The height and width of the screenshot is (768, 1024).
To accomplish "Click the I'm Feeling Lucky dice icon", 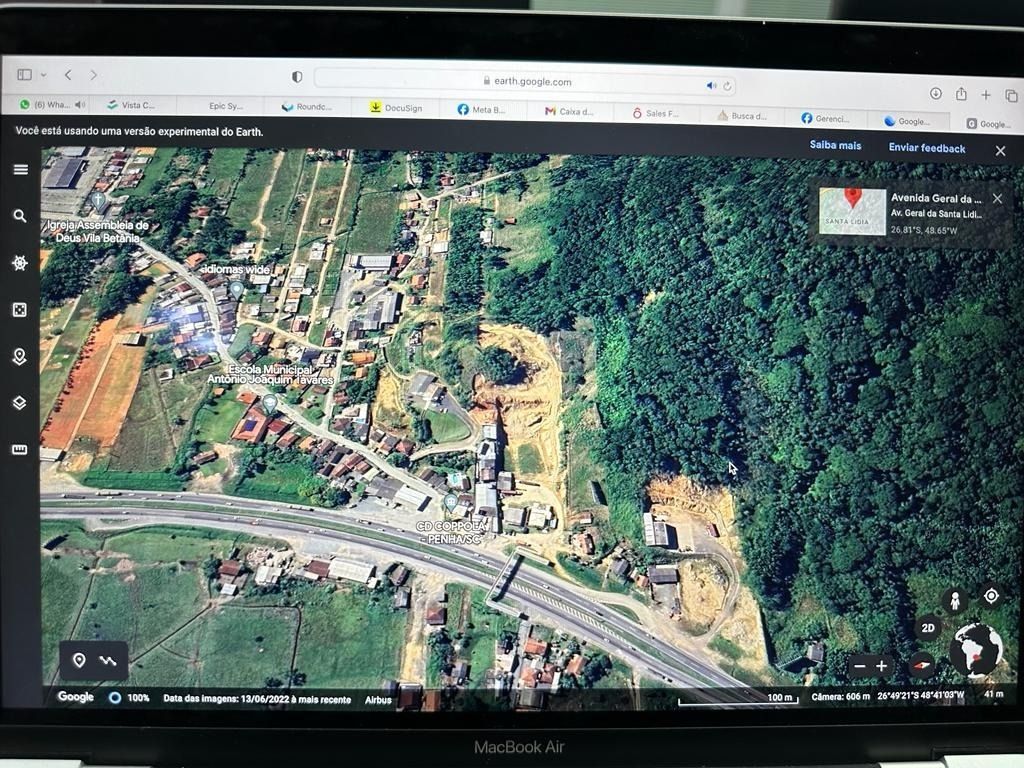I will (20, 310).
